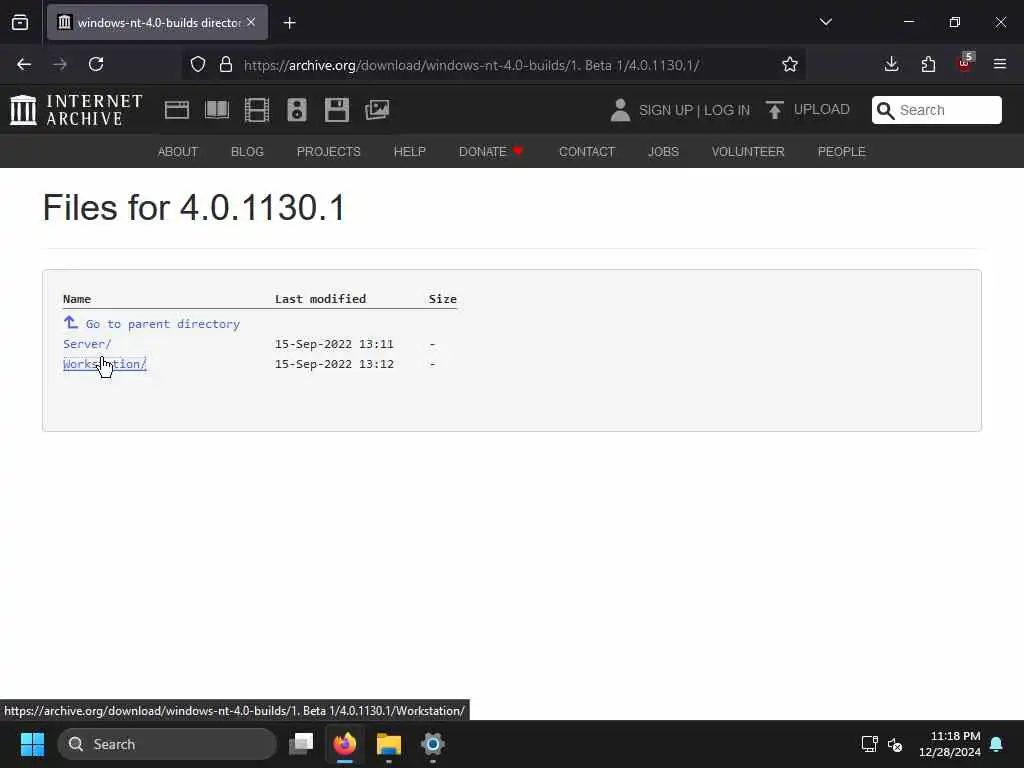Close the windows-nt-4.0-builds tab

click(251, 22)
